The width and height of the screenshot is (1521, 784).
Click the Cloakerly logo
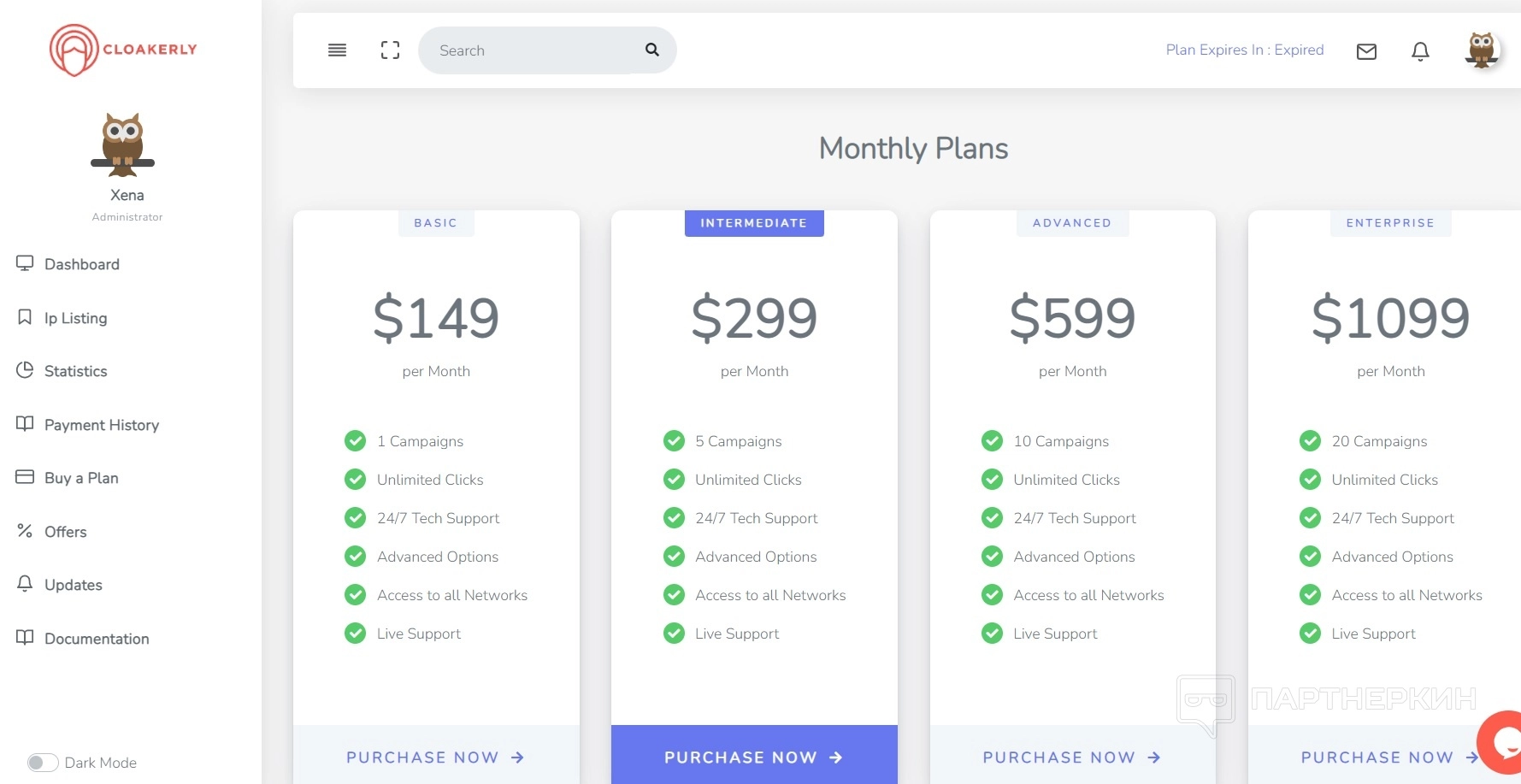click(x=123, y=50)
